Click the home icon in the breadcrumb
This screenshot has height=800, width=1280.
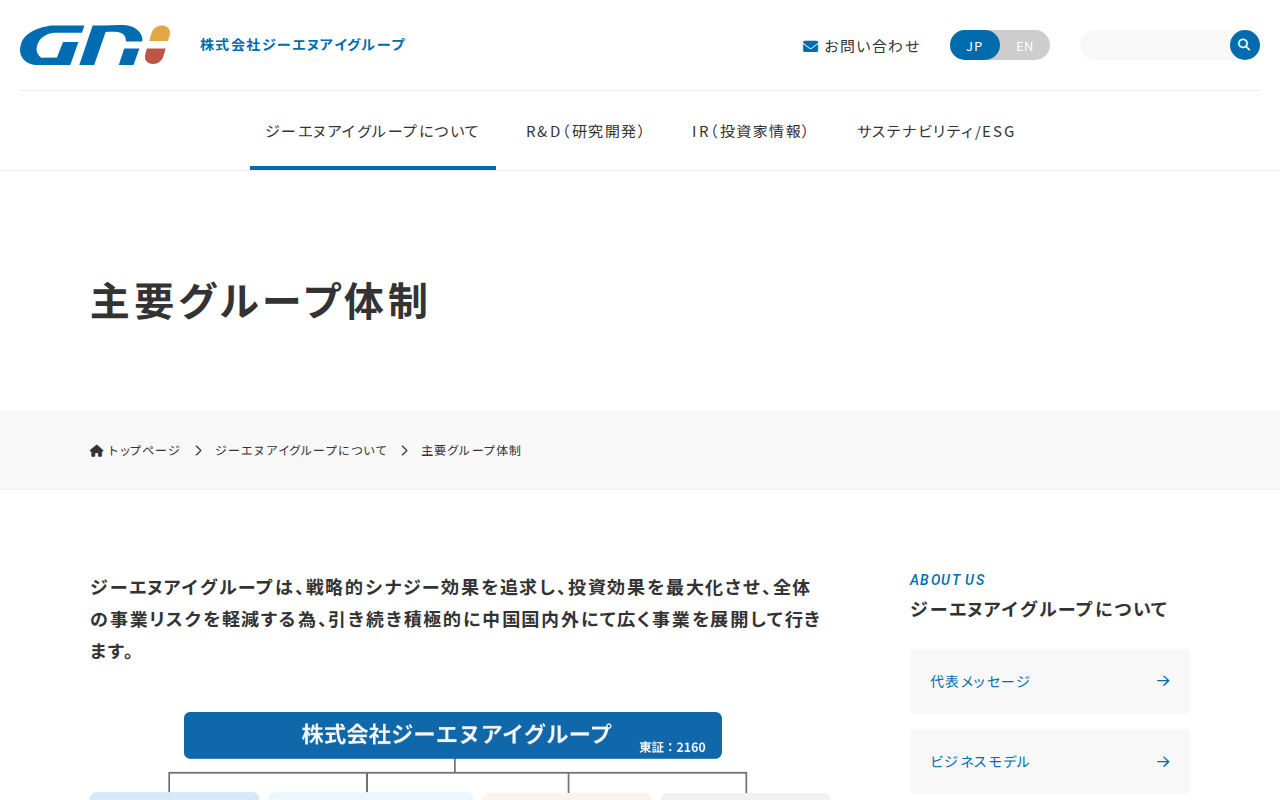click(x=97, y=451)
